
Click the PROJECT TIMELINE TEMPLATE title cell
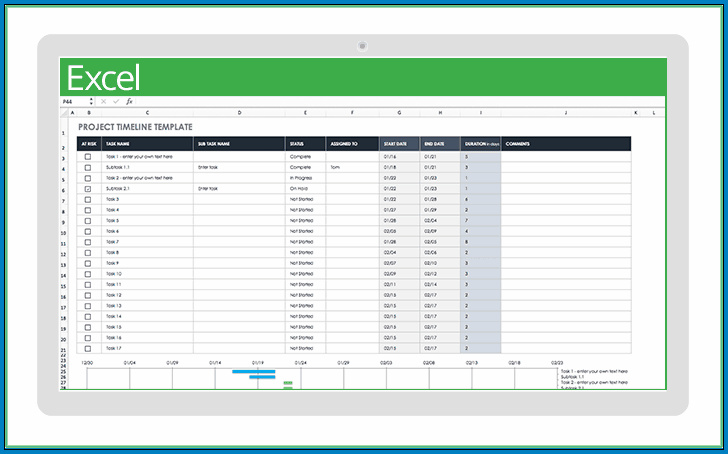pyautogui.click(x=135, y=127)
